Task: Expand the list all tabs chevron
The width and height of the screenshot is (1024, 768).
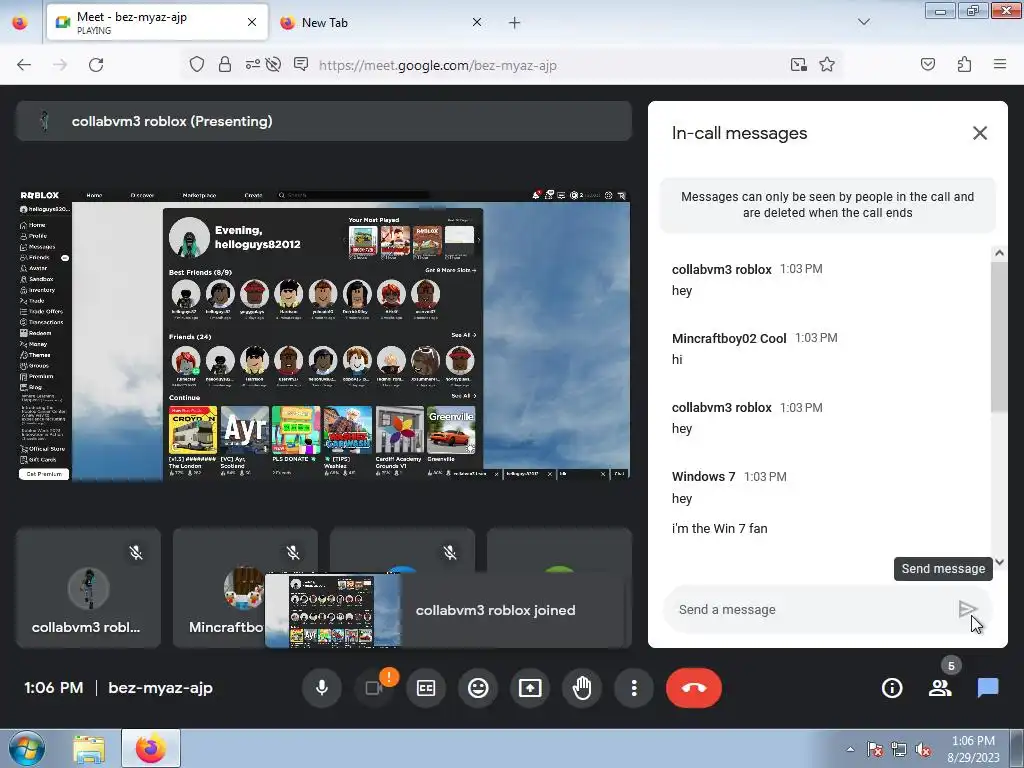Action: (863, 22)
